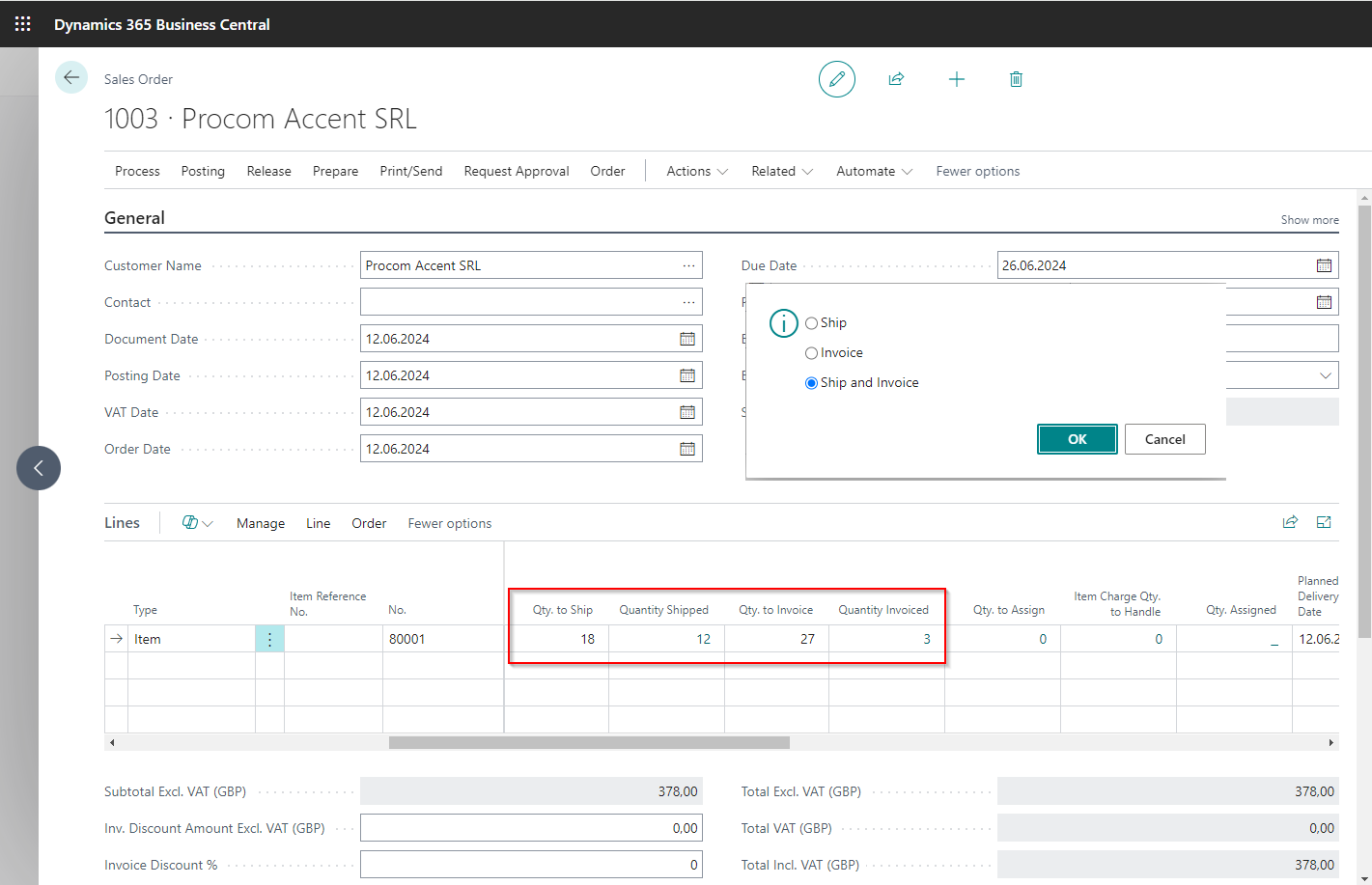Screen dimensions: 1372x885
Task: Select the Ship and Invoice radio option
Action: [x=811, y=383]
